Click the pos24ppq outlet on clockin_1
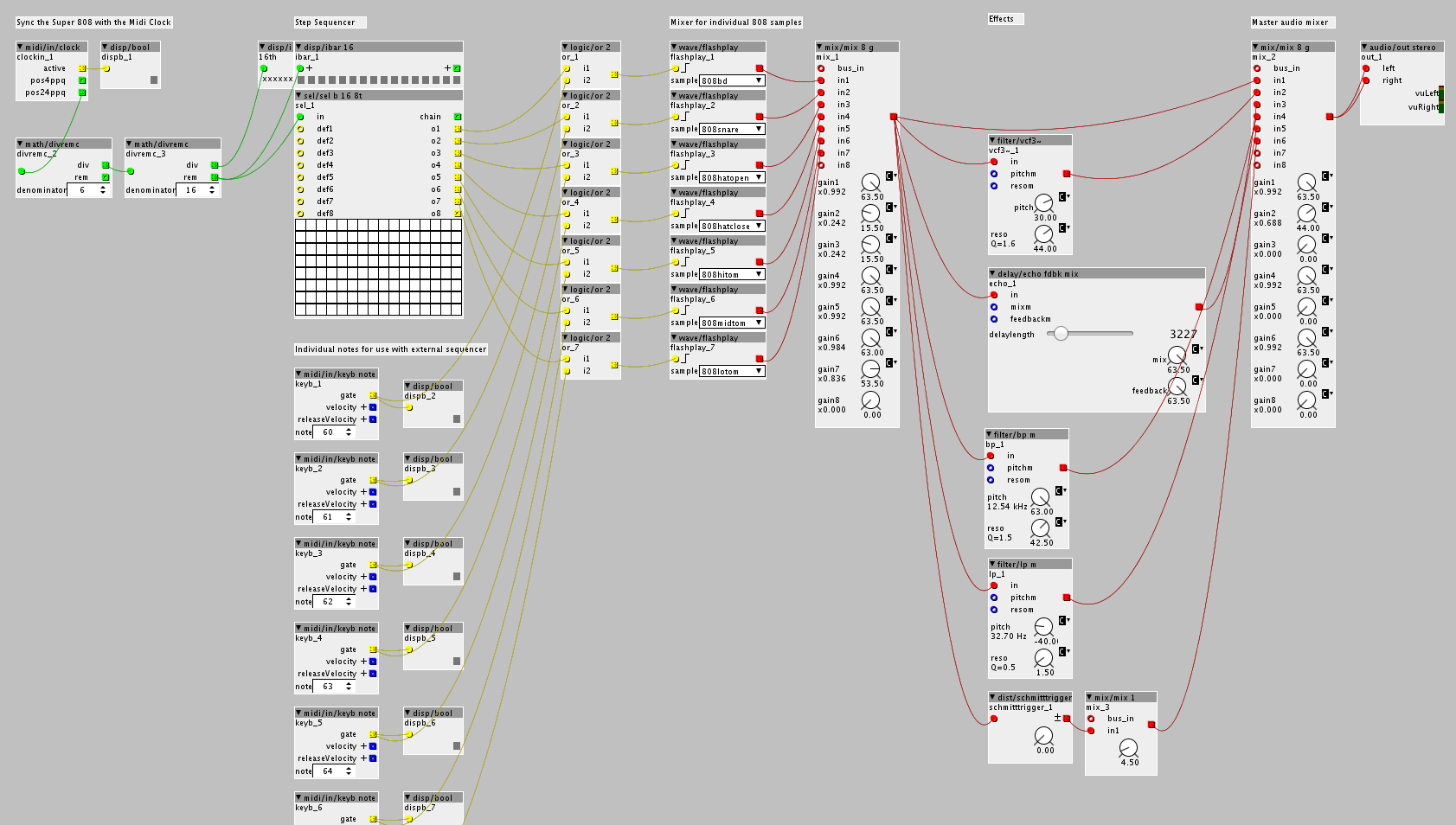Screen dimensions: 1456x825 pyautogui.click(x=82, y=93)
